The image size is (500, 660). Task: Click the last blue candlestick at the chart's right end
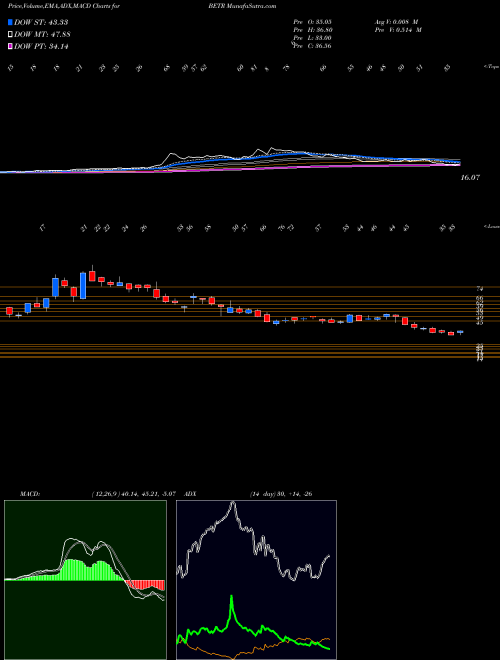coord(460,332)
